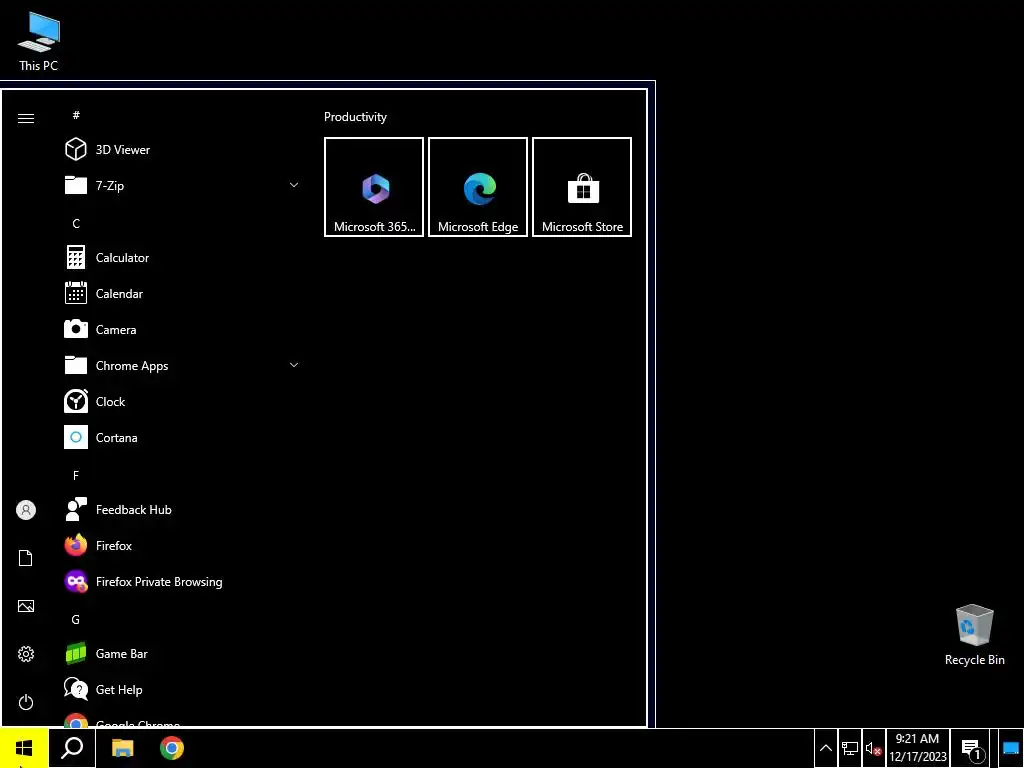The height and width of the screenshot is (768, 1024).
Task: Open the 7-Zip folder icon
Action: [x=76, y=185]
